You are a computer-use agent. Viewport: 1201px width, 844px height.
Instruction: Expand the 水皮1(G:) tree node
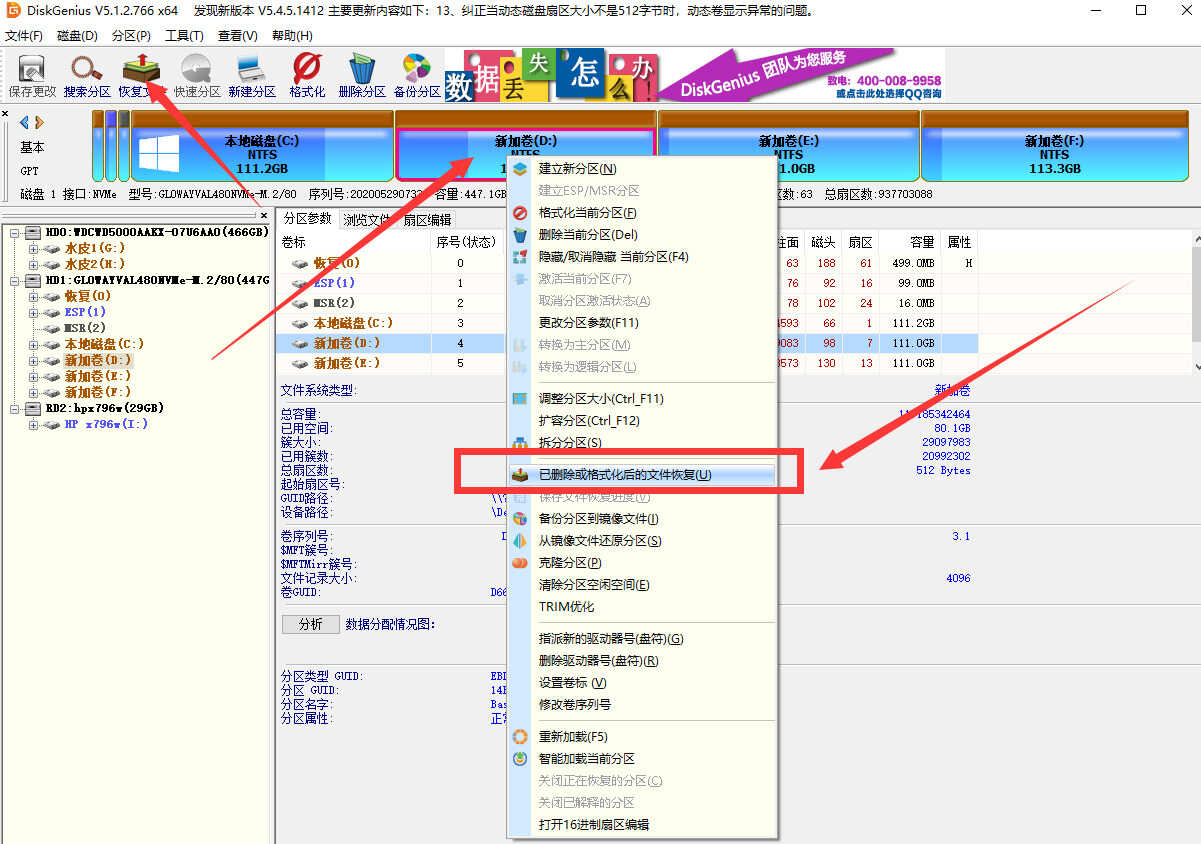33,248
